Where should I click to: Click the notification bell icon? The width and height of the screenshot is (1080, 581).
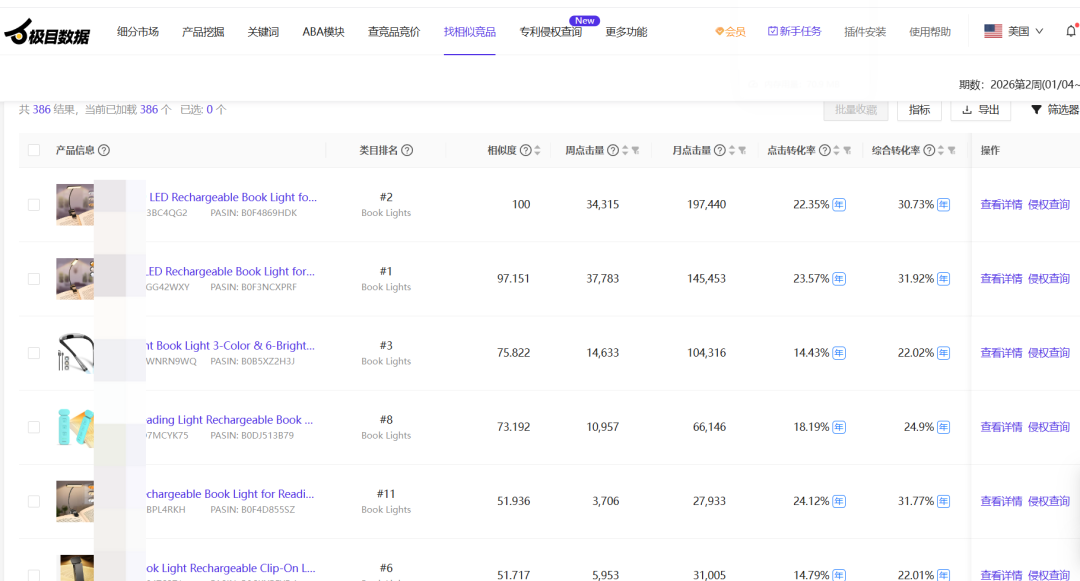(1069, 30)
